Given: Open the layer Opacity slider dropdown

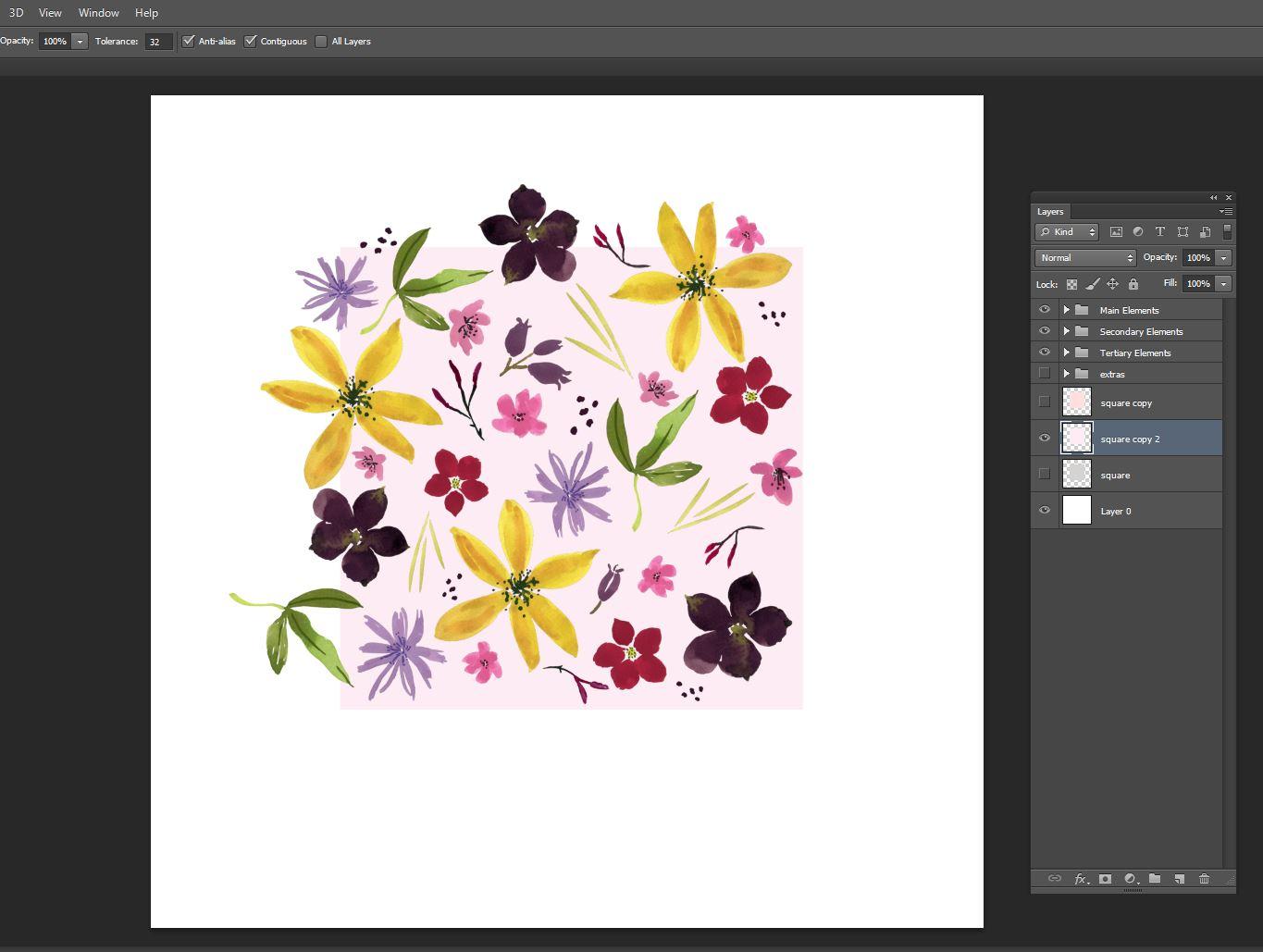Looking at the screenshot, I should [x=1224, y=258].
